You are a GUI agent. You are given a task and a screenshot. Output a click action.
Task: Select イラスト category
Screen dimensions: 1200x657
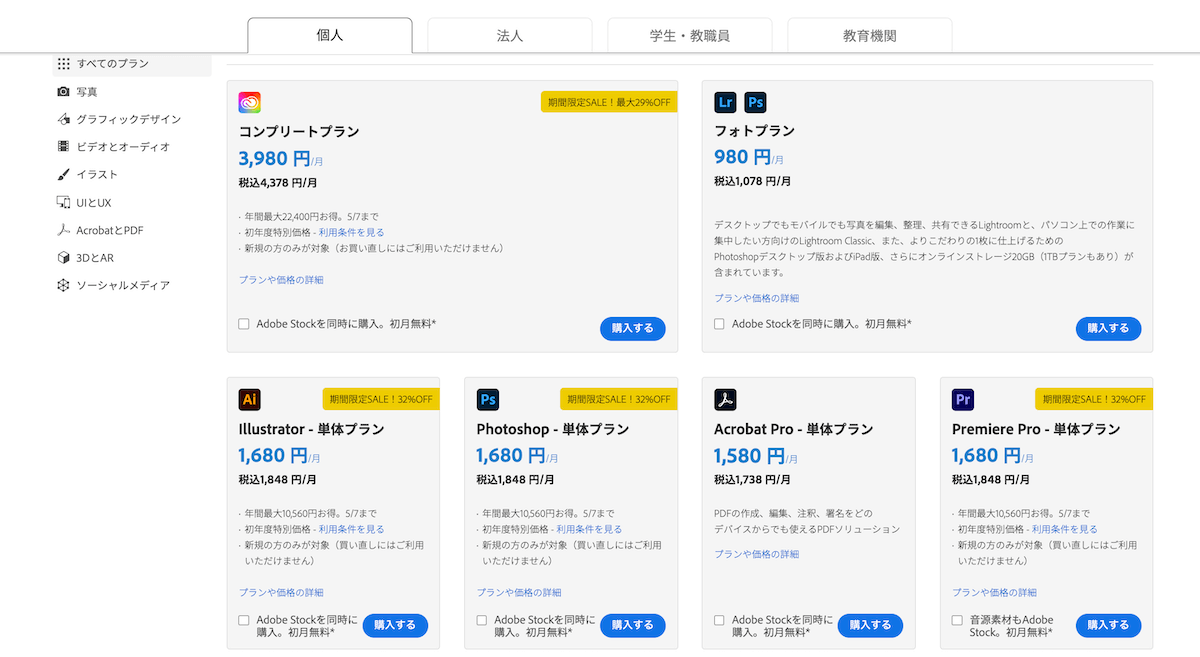[x=97, y=175]
